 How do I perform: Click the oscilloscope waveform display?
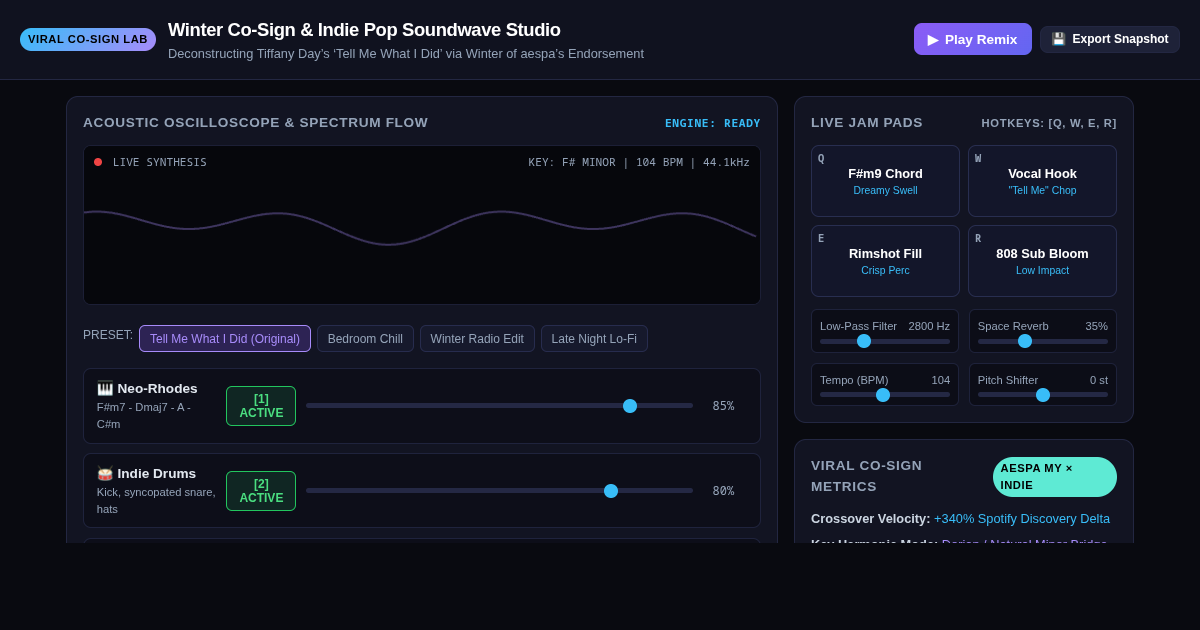pyautogui.click(x=422, y=225)
